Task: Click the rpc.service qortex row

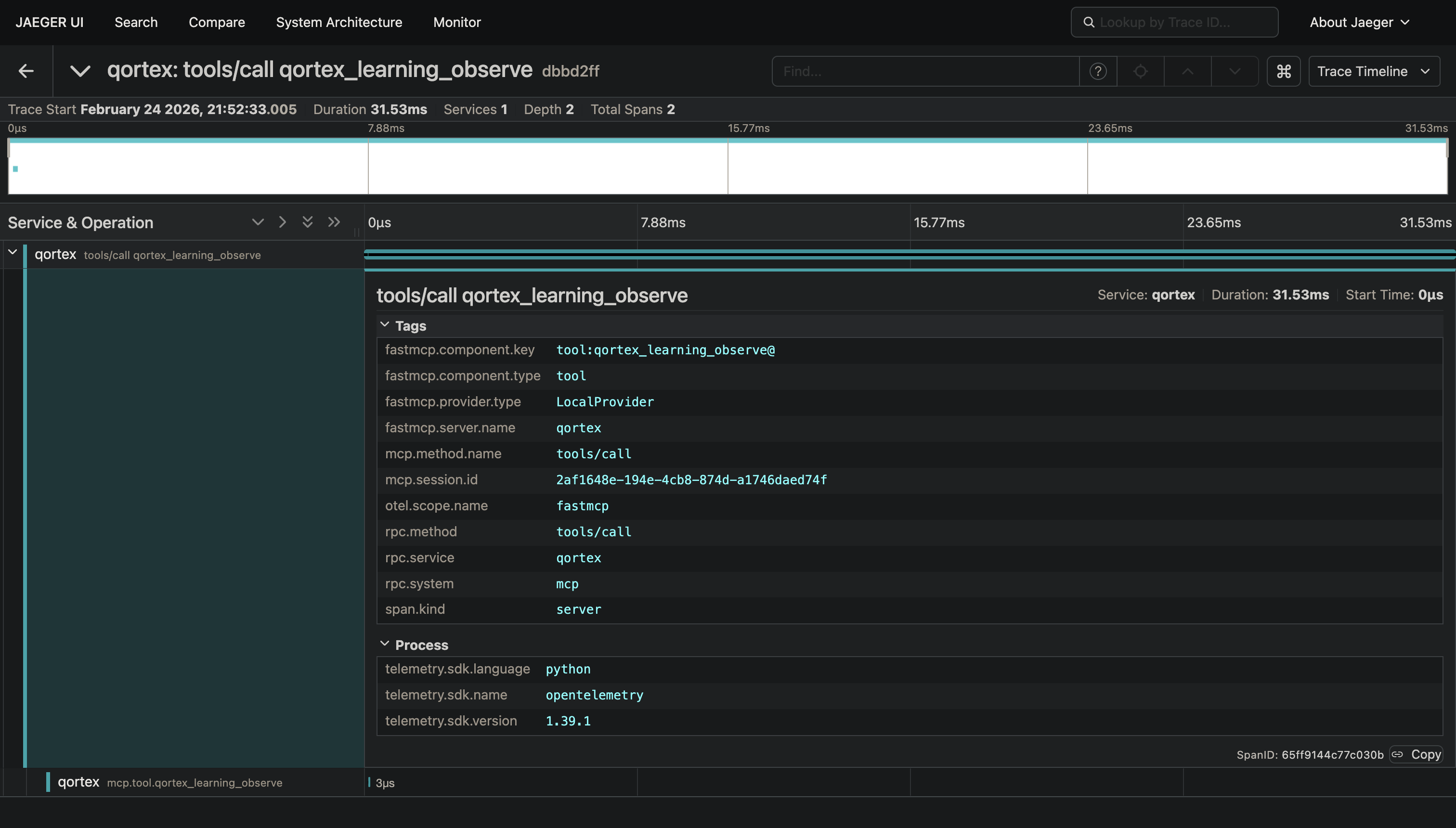Action: (x=910, y=558)
